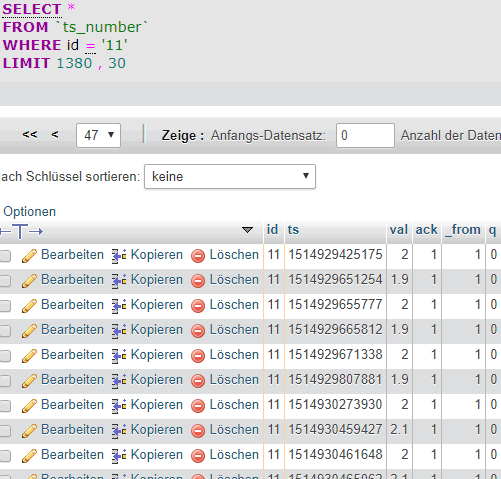The image size is (501, 479).
Task: Sort table by q column
Action: tap(492, 230)
